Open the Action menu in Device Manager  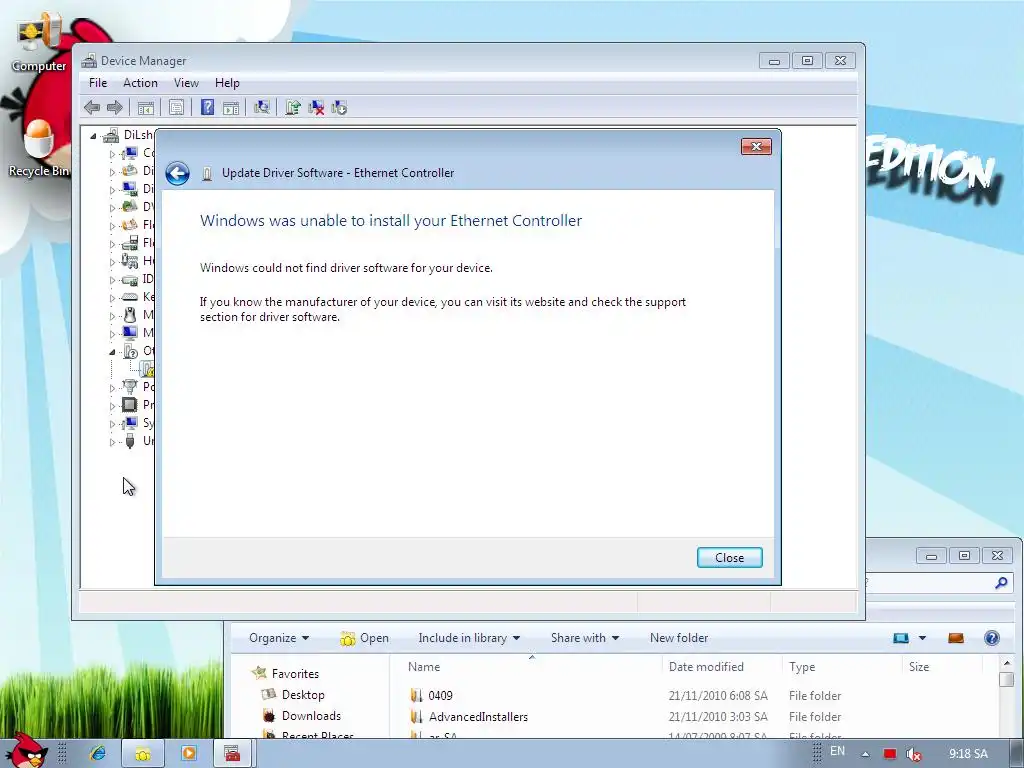(x=140, y=83)
